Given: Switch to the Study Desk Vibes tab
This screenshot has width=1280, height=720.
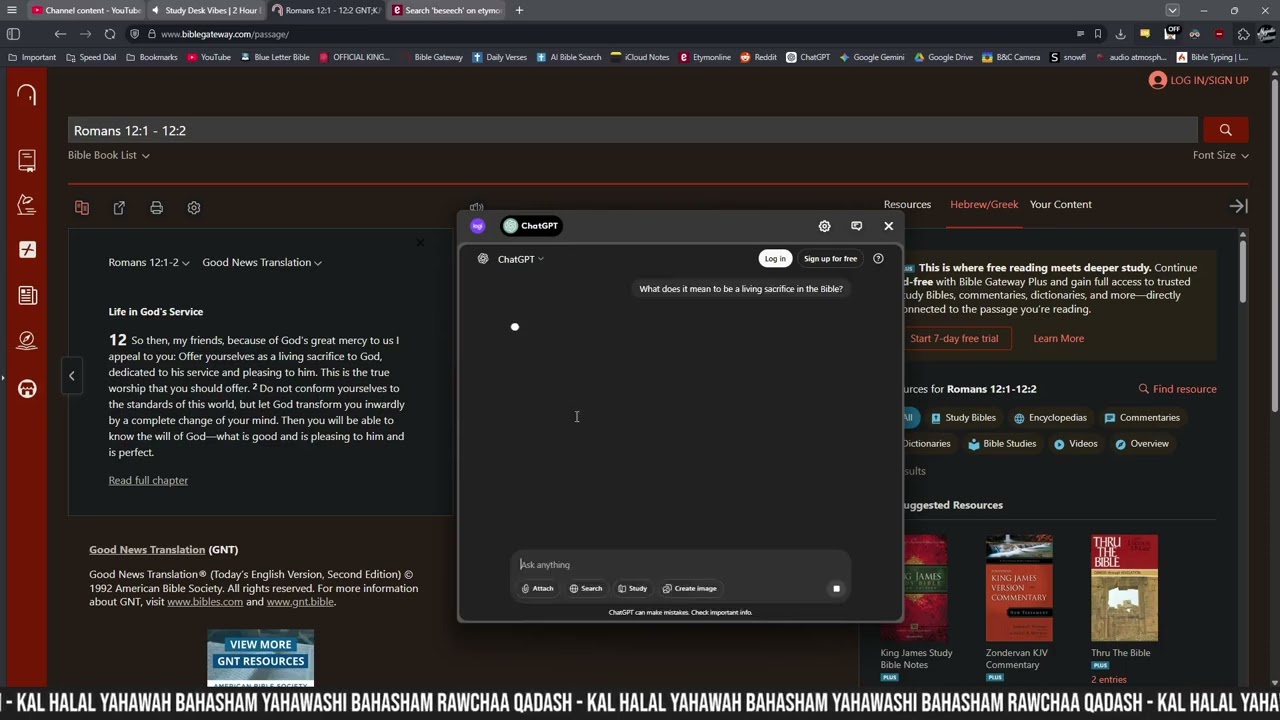Looking at the screenshot, I should pos(205,10).
